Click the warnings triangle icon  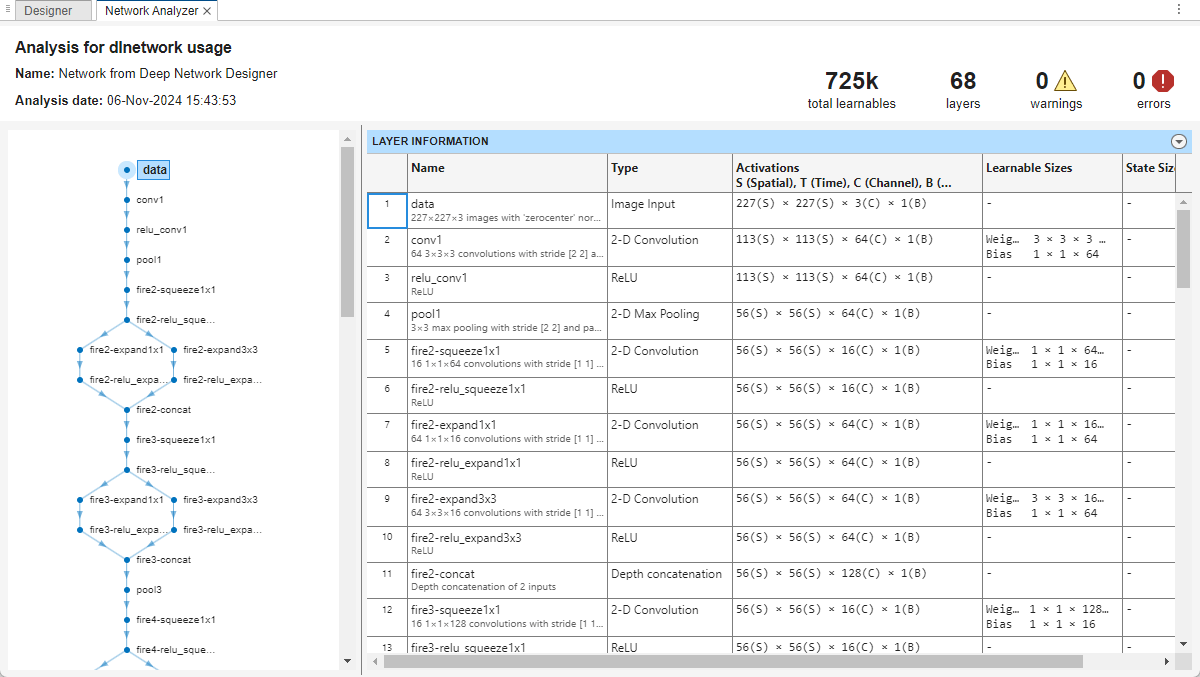(1065, 81)
